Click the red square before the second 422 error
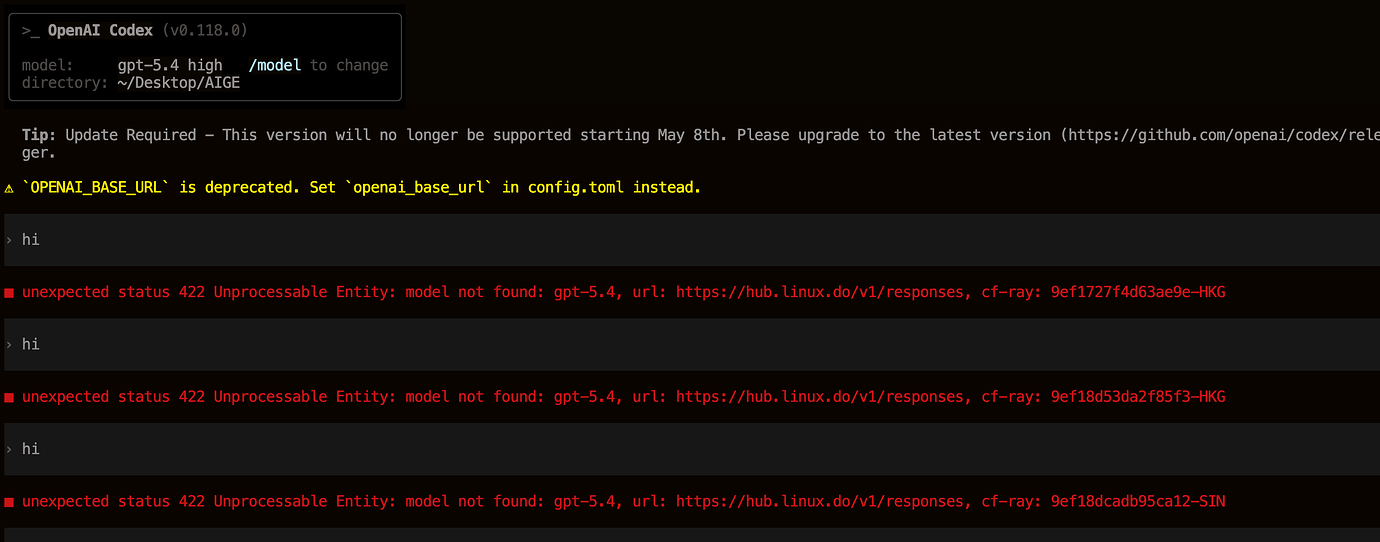Image resolution: width=1380 pixels, height=542 pixels. [9, 398]
